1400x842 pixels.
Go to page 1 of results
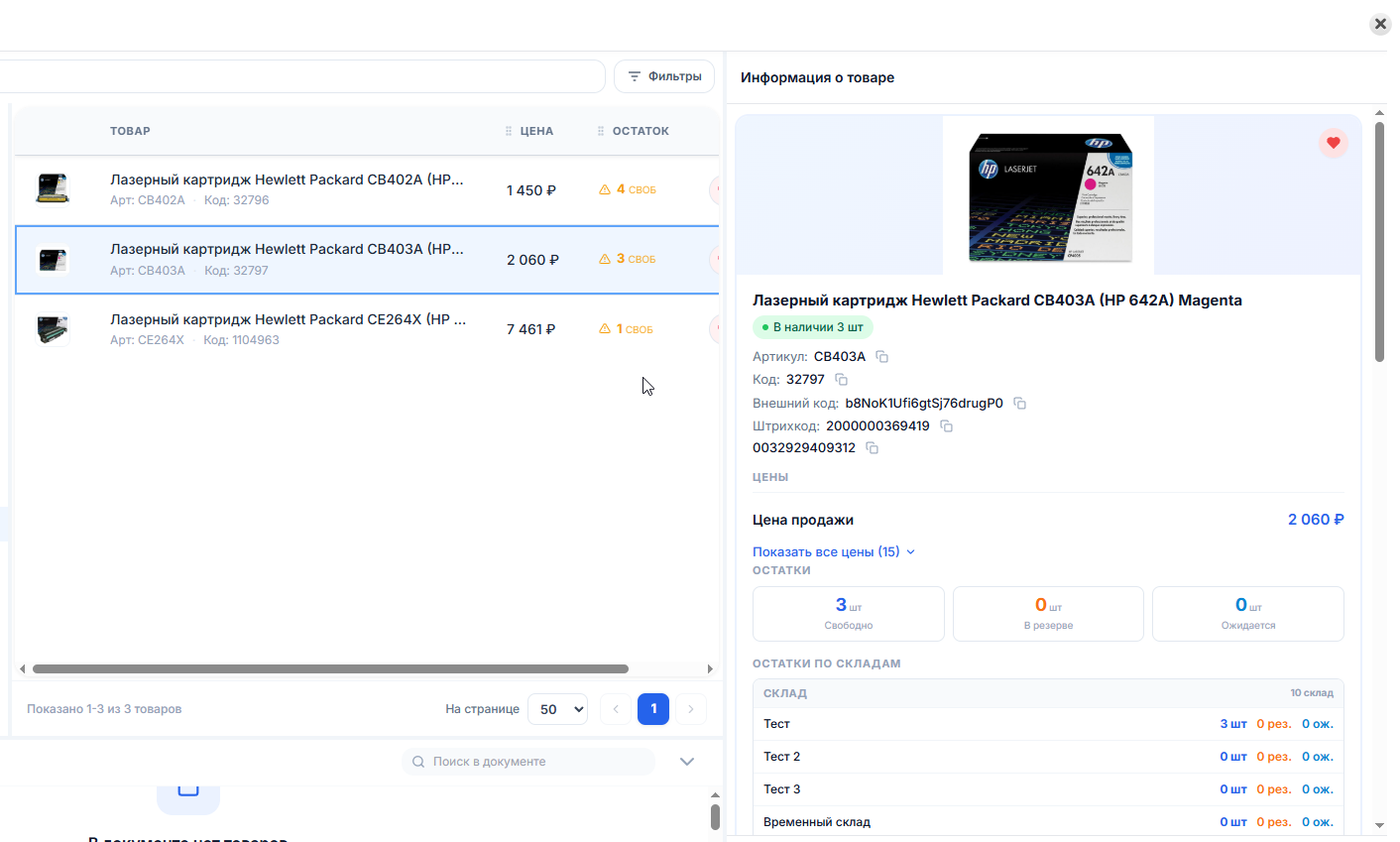653,709
